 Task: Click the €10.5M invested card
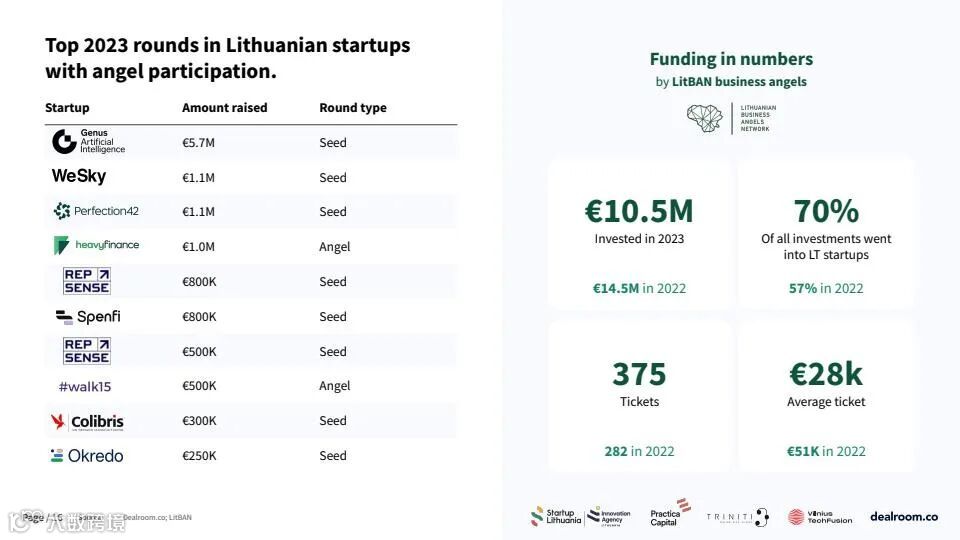pyautogui.click(x=639, y=233)
